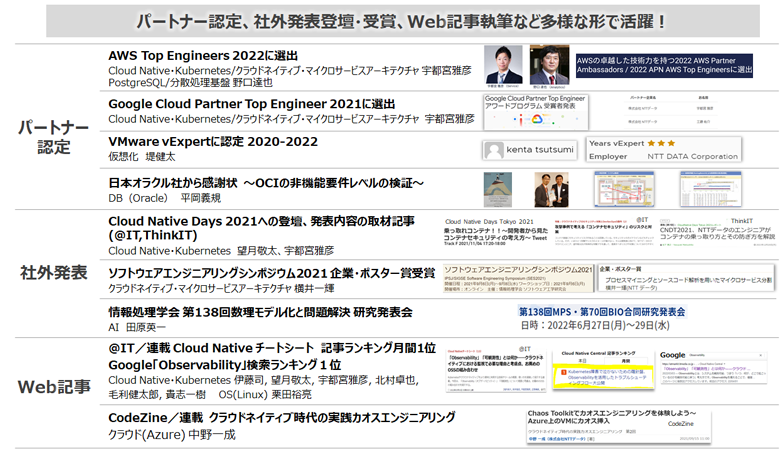This screenshot has width=780, height=452.
Task: Open the Chaos Toolkit CodeZine article thumbnail
Action: (x=619, y=427)
